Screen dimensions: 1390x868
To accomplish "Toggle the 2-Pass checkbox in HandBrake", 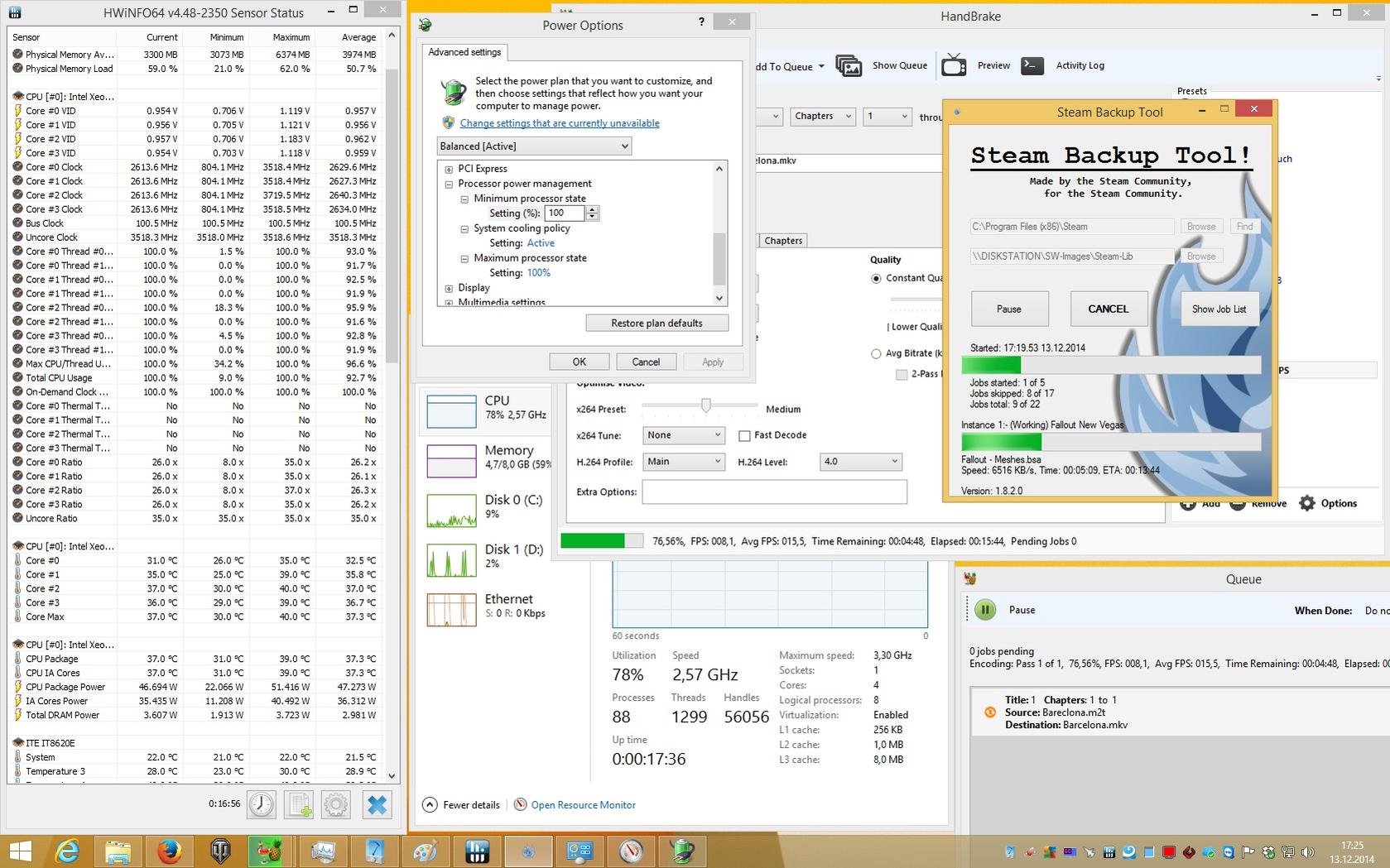I will tap(902, 374).
